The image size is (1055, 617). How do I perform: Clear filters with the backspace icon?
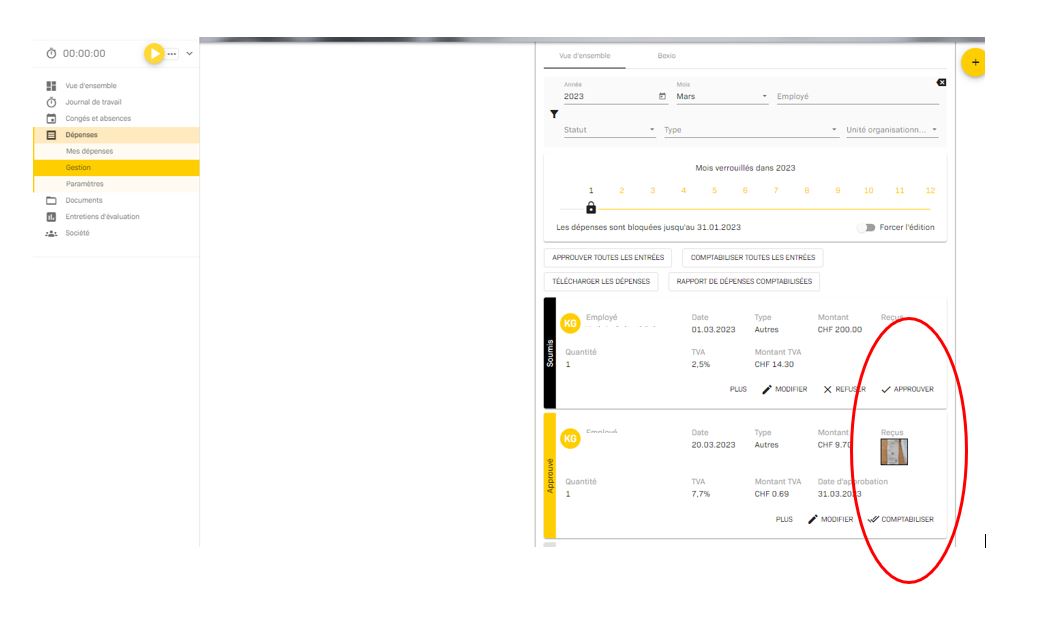(x=940, y=82)
